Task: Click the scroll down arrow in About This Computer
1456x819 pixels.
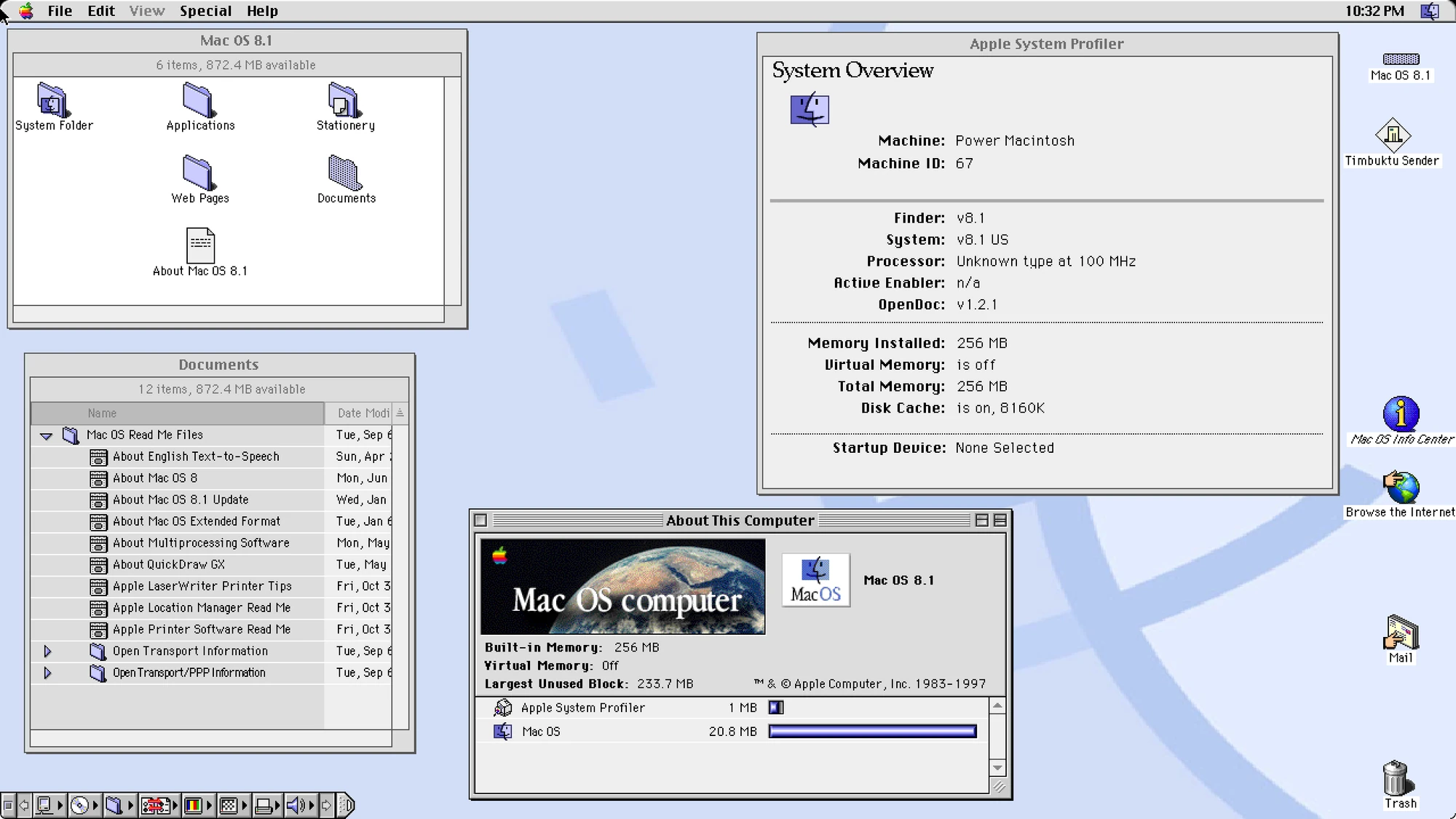Action: click(x=998, y=767)
